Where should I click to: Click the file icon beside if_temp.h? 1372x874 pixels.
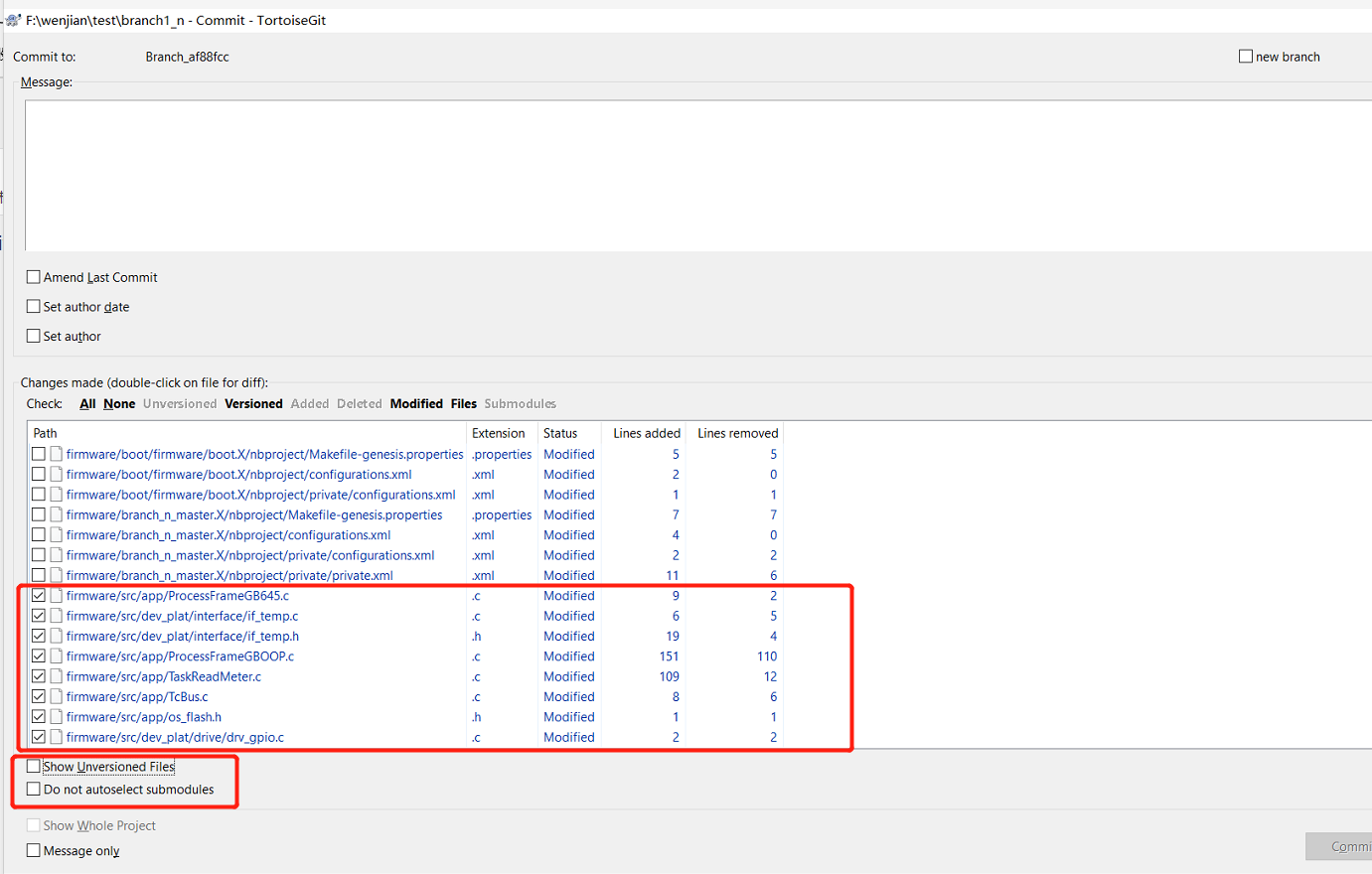tap(55, 636)
